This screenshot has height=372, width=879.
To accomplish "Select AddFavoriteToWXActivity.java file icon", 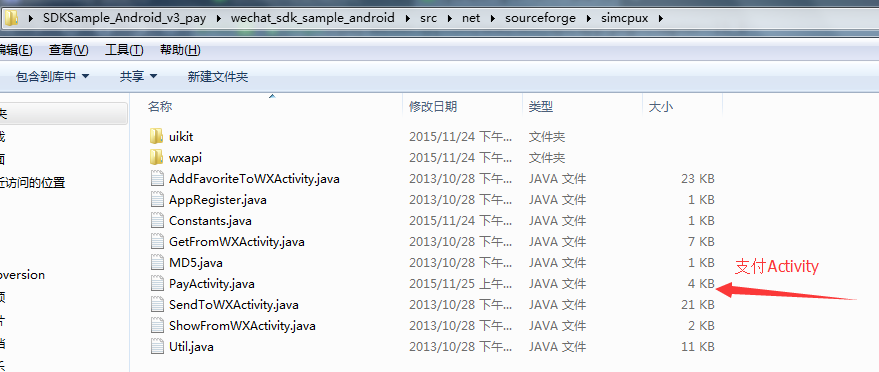I will tap(157, 179).
